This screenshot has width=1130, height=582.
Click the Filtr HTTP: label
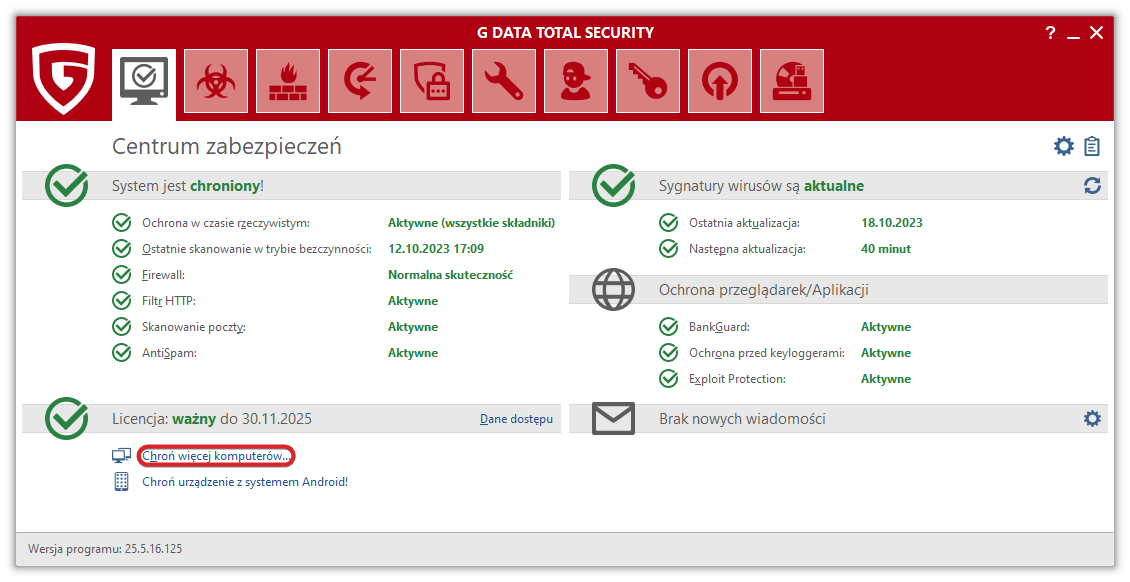169,301
